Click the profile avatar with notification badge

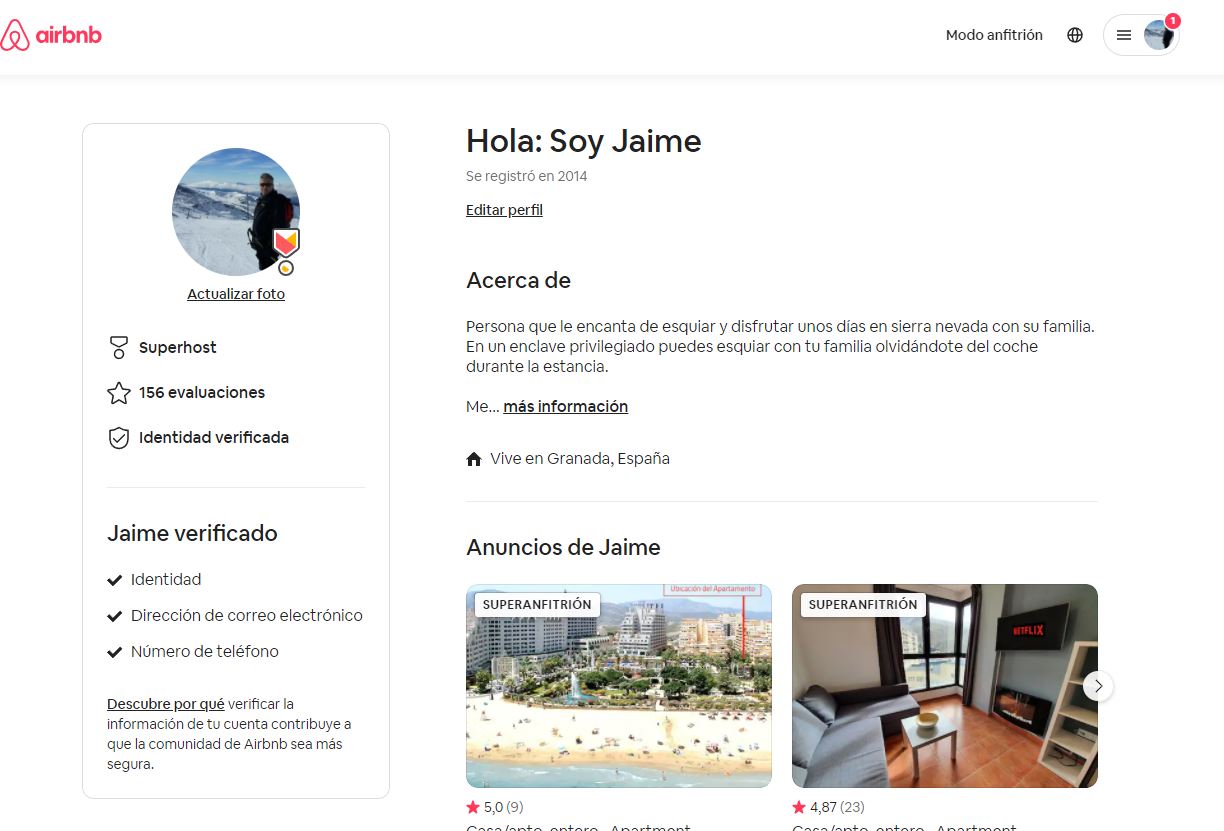pos(1159,35)
